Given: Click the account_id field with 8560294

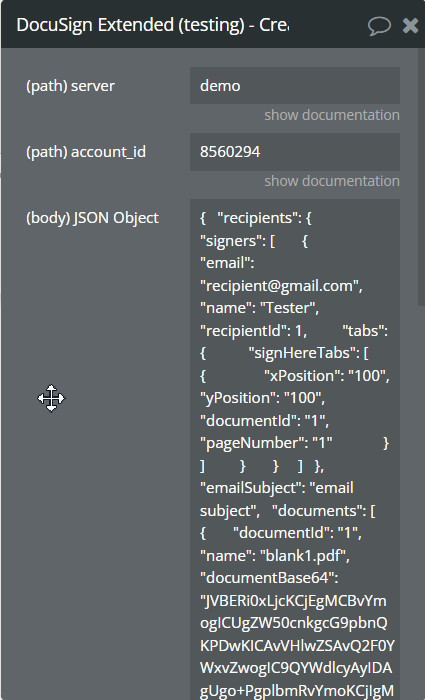Looking at the screenshot, I should tap(295, 152).
